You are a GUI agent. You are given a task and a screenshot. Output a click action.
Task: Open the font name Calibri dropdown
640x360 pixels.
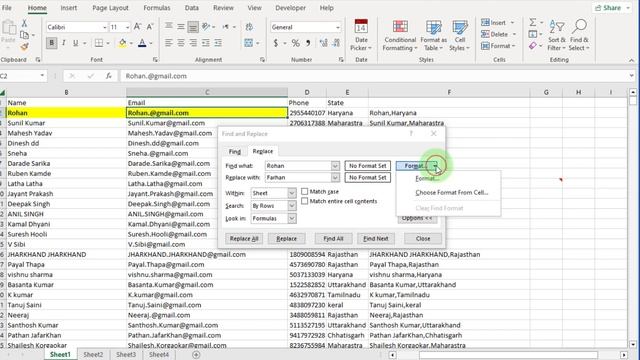click(x=104, y=27)
